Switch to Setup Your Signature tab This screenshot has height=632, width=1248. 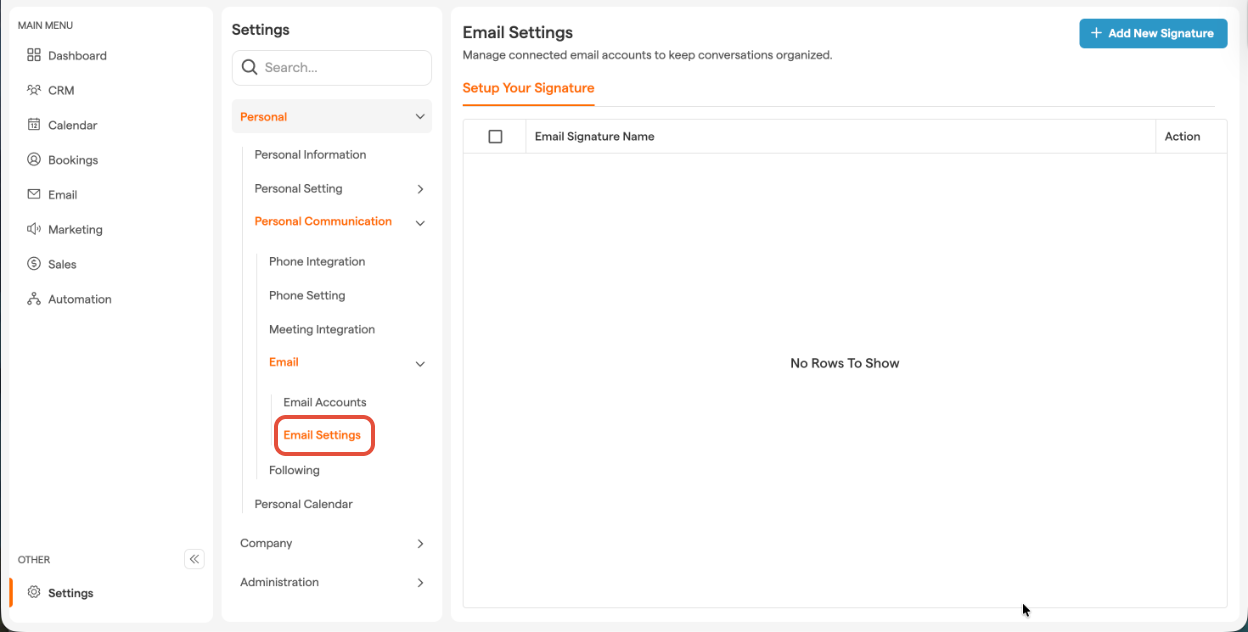(528, 88)
